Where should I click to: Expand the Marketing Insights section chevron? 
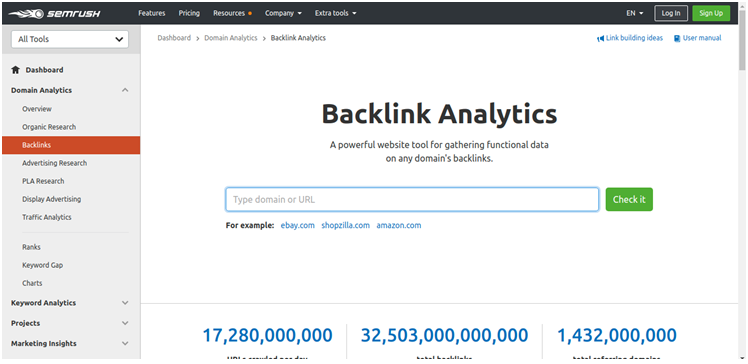[x=125, y=343]
